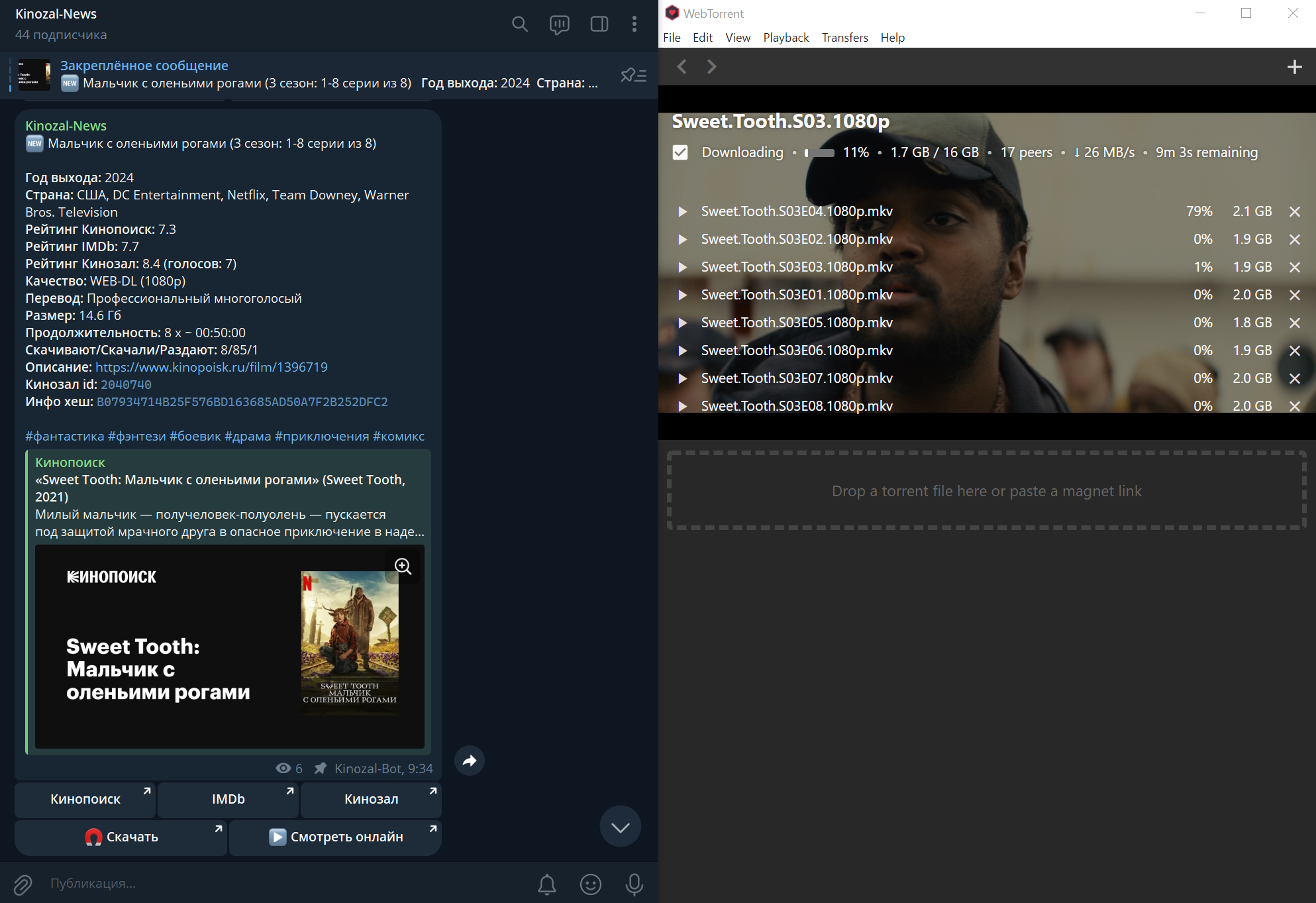Click the Смотреть онлайн button

pos(336,837)
